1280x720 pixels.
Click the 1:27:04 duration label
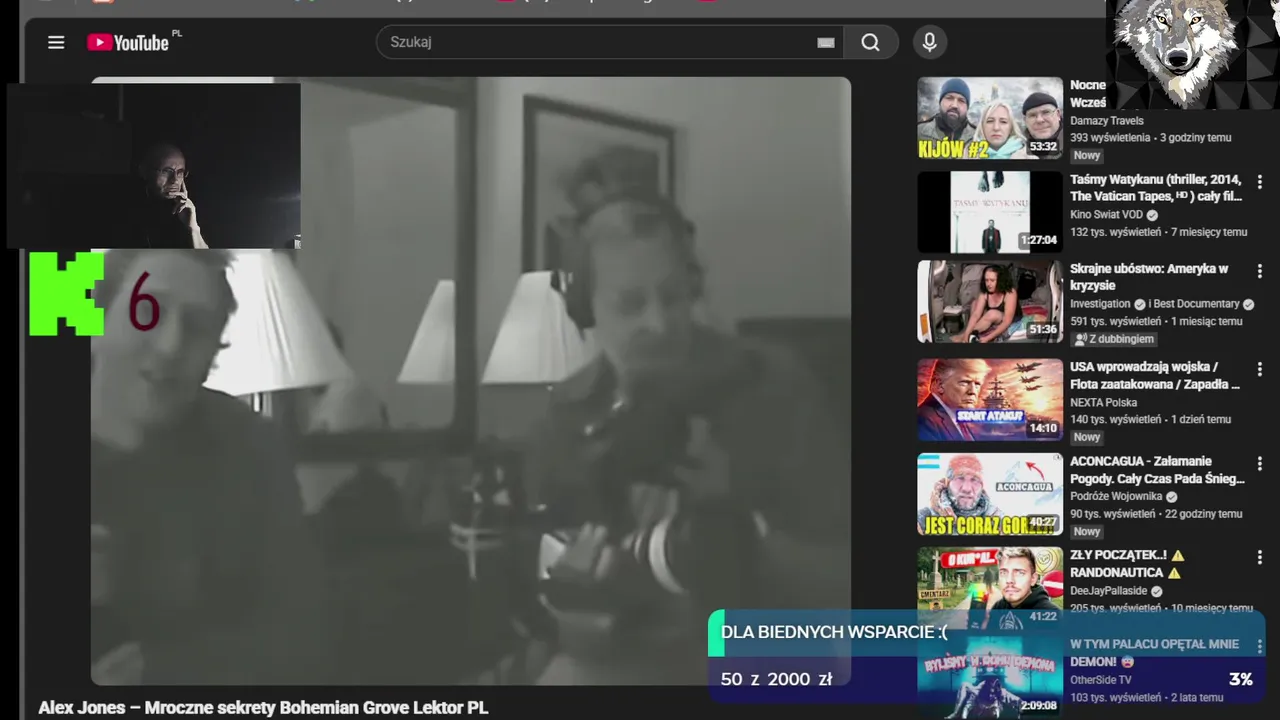(1038, 241)
